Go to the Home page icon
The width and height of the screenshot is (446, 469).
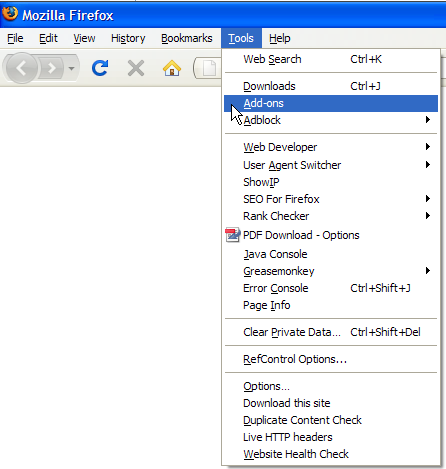172,68
